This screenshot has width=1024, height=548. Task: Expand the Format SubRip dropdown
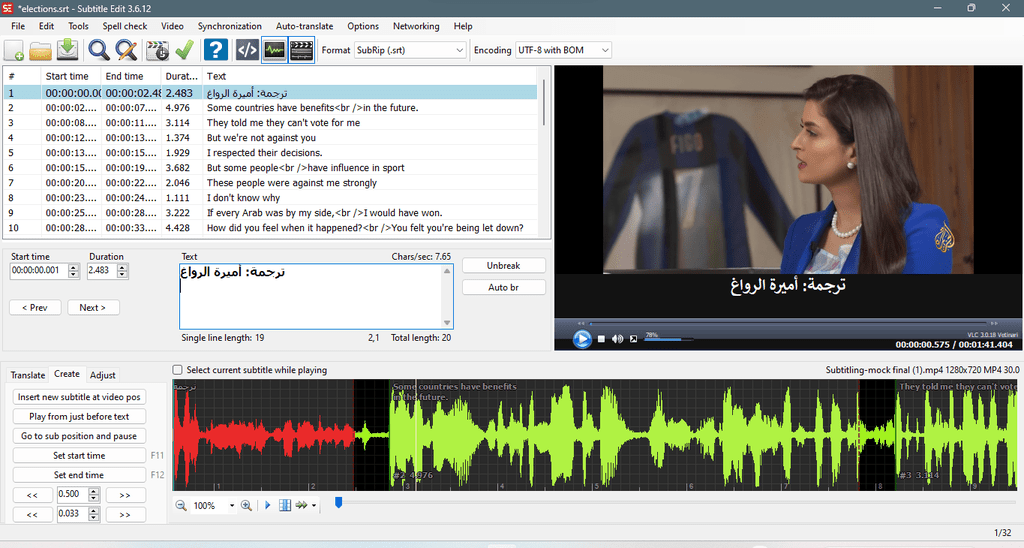(410, 50)
